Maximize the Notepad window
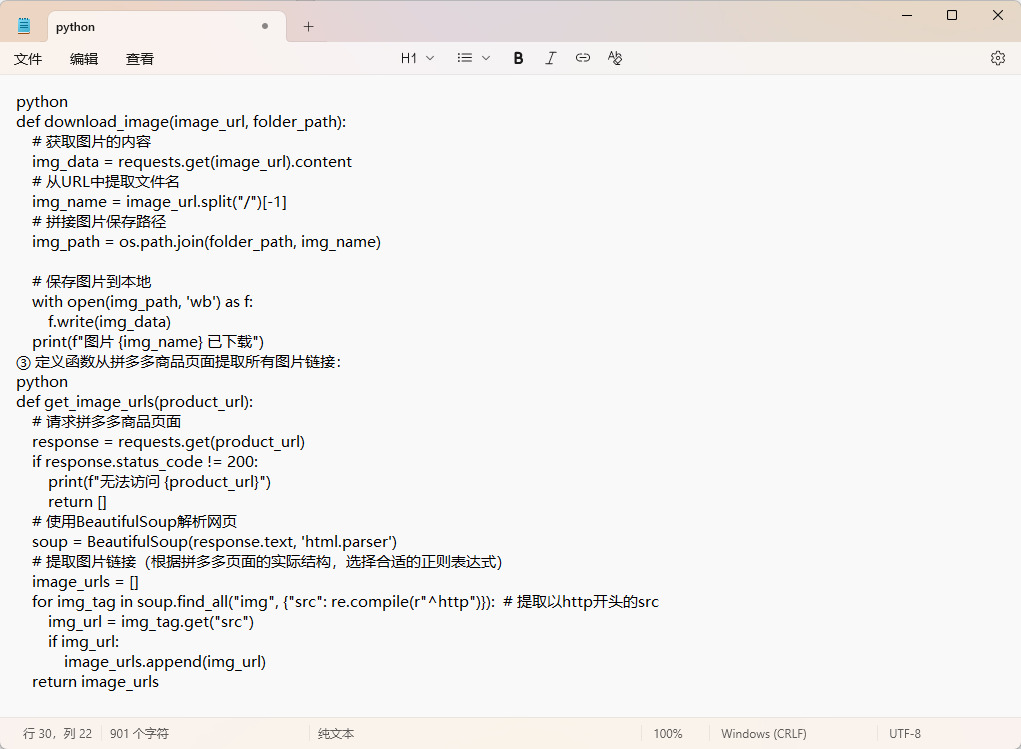The image size is (1021, 749). (952, 15)
